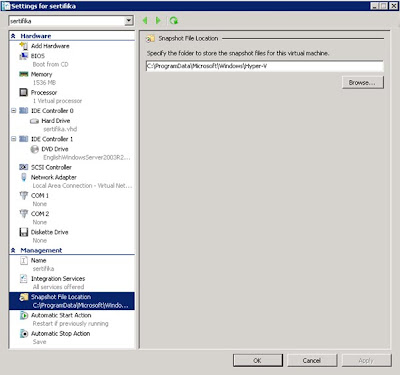Image resolution: width=400 pixels, height=375 pixels.
Task: Click the Hard Drive icon
Action: pos(34,121)
